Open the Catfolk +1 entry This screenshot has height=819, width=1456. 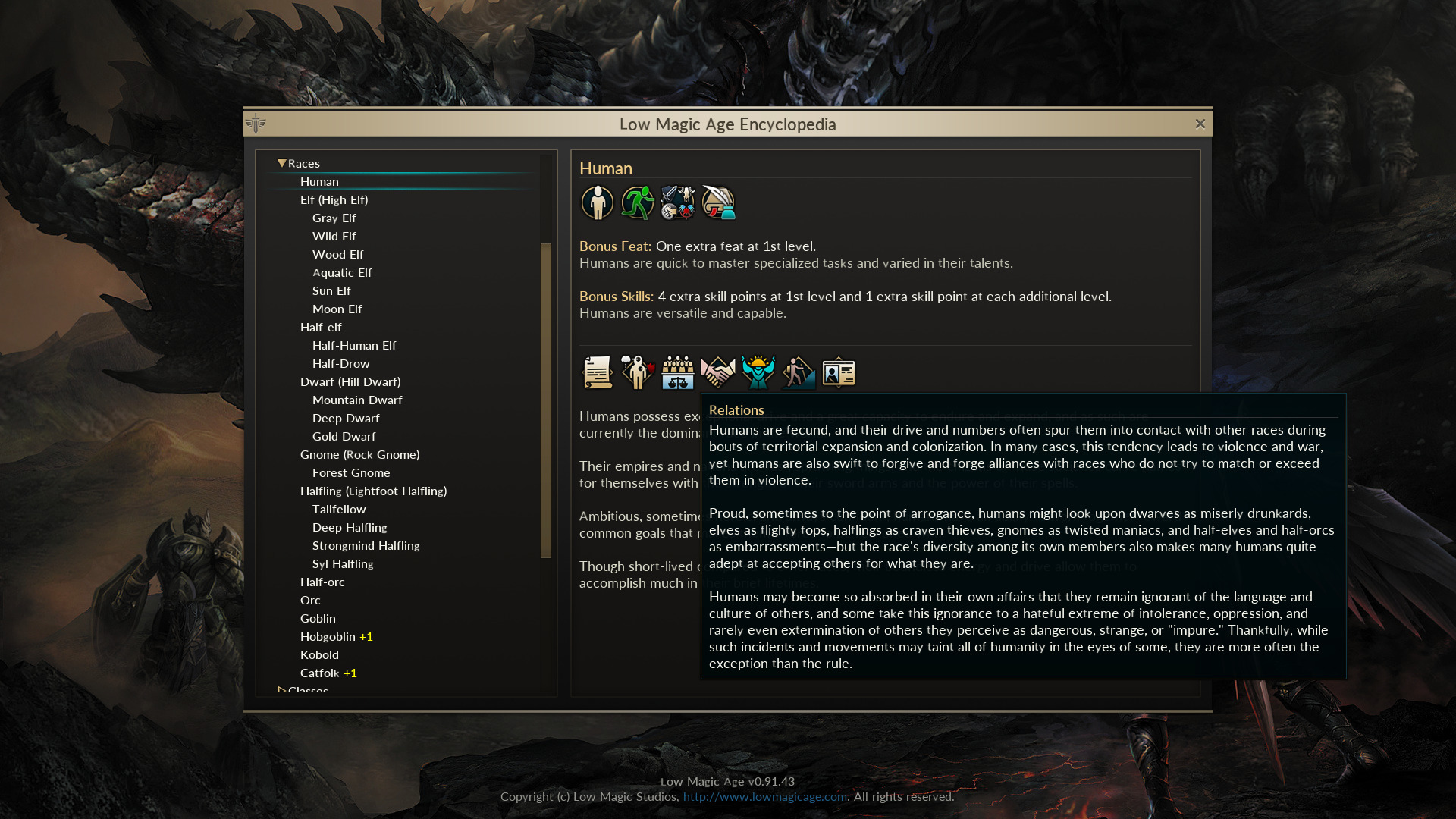click(x=328, y=673)
